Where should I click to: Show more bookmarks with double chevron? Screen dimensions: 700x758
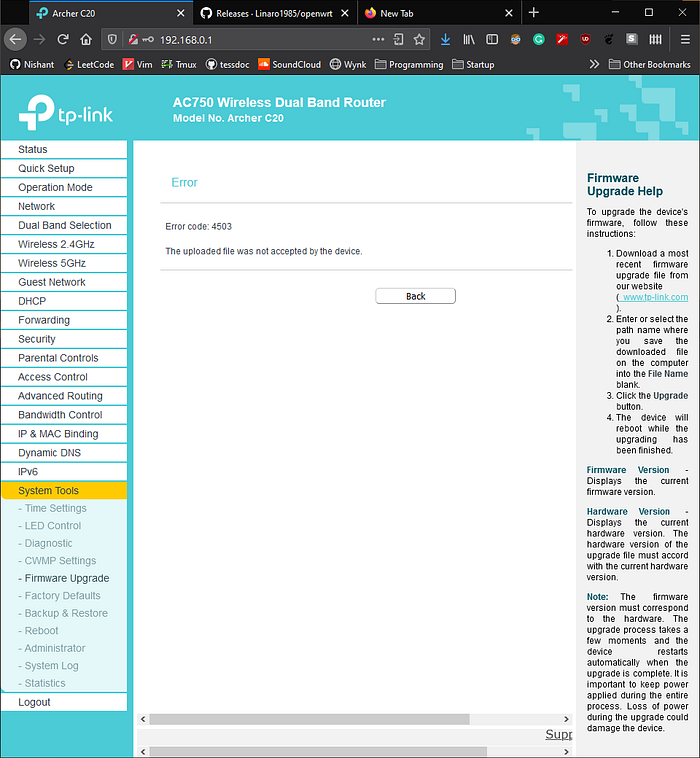[594, 64]
